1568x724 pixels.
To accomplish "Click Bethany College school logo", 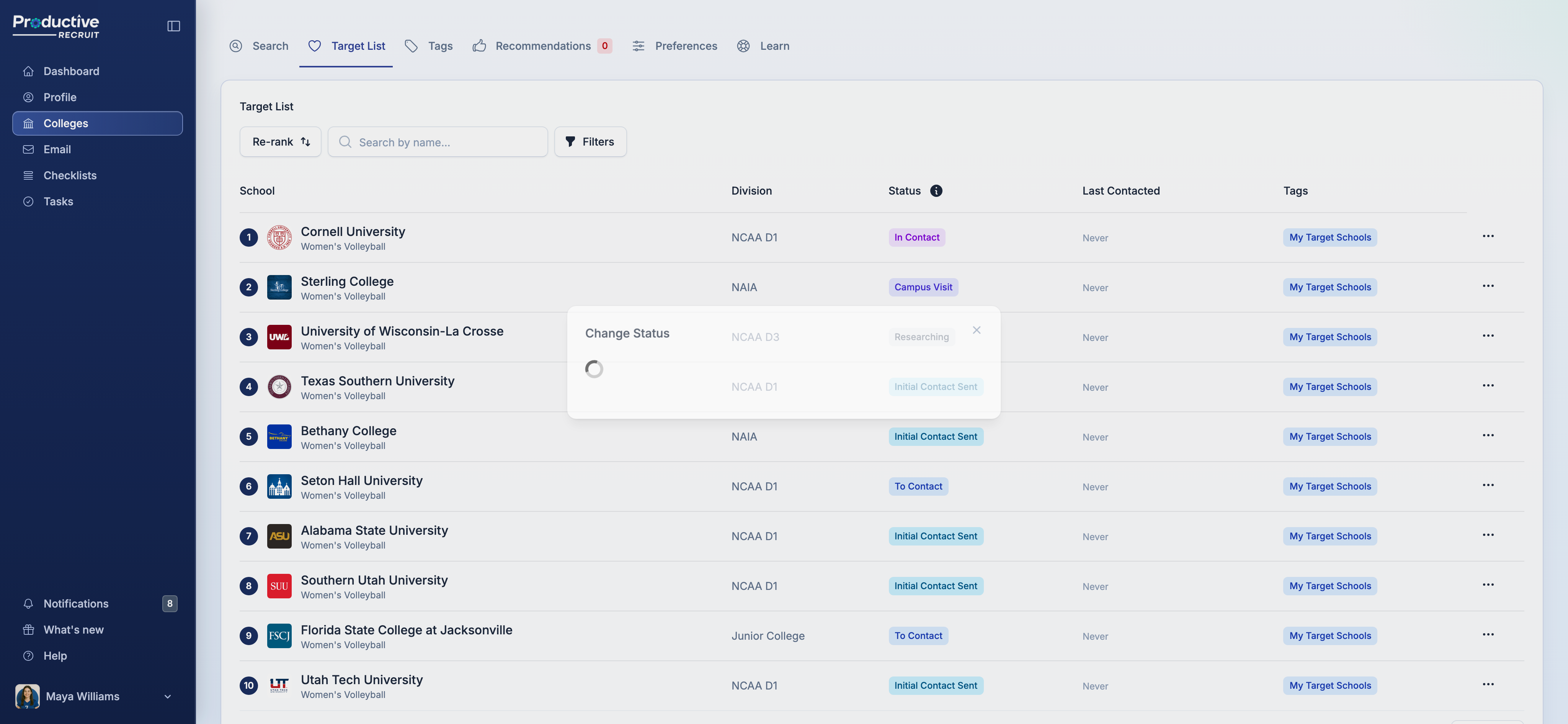I will 279,437.
